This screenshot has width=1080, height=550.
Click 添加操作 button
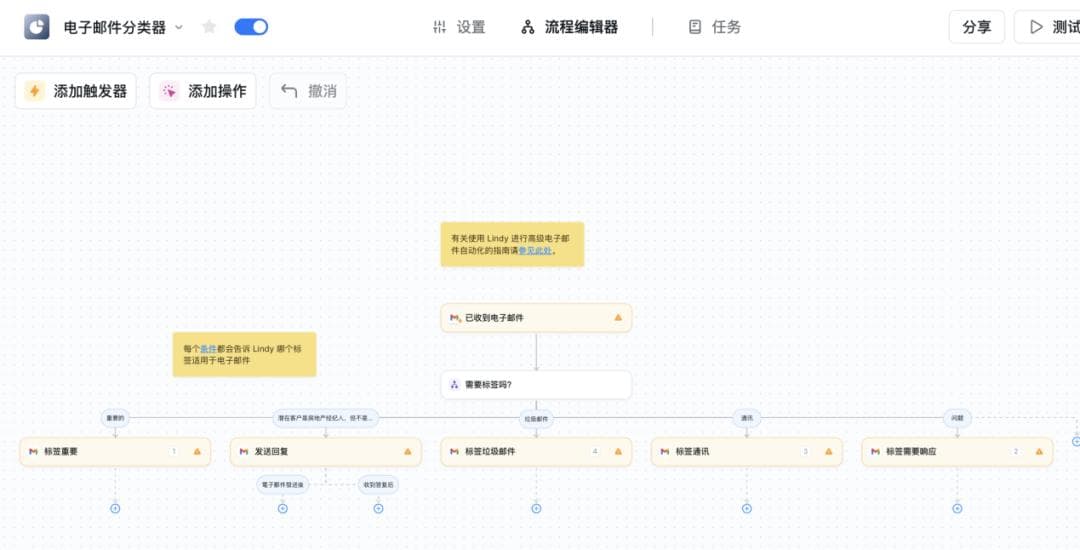[x=203, y=91]
